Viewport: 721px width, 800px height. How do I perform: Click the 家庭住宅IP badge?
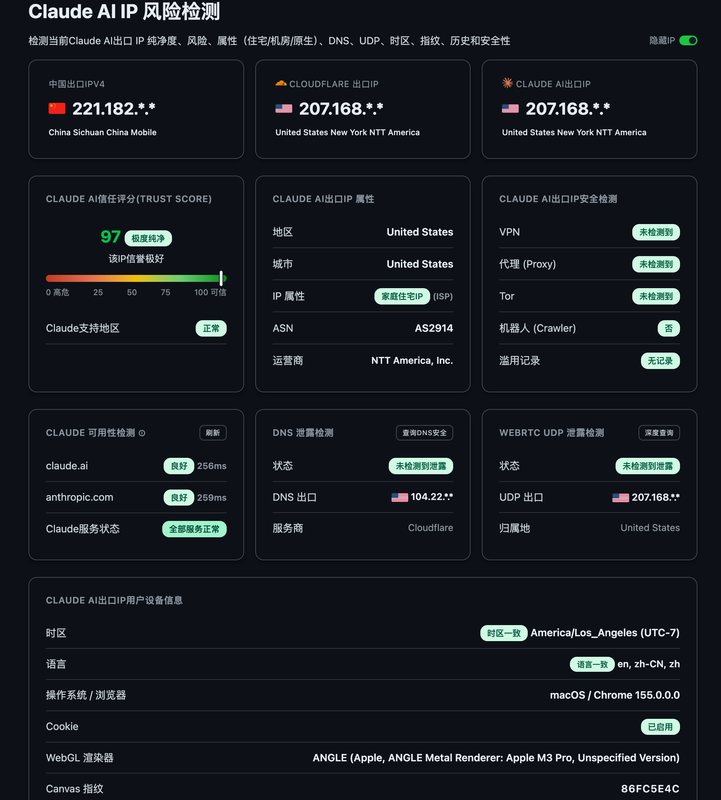coord(402,296)
